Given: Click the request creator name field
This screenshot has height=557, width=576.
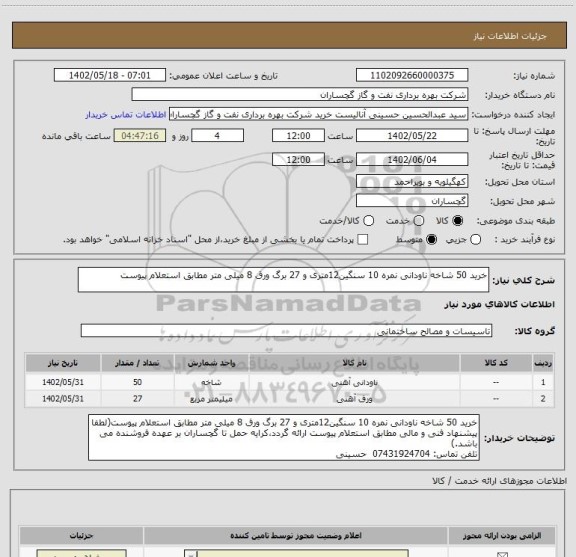Looking at the screenshot, I should pyautogui.click(x=318, y=115).
